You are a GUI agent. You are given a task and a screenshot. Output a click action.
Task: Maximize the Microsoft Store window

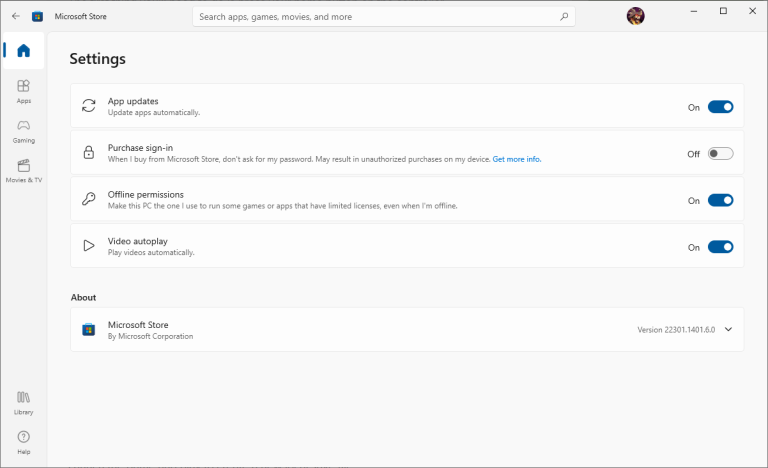coord(723,11)
